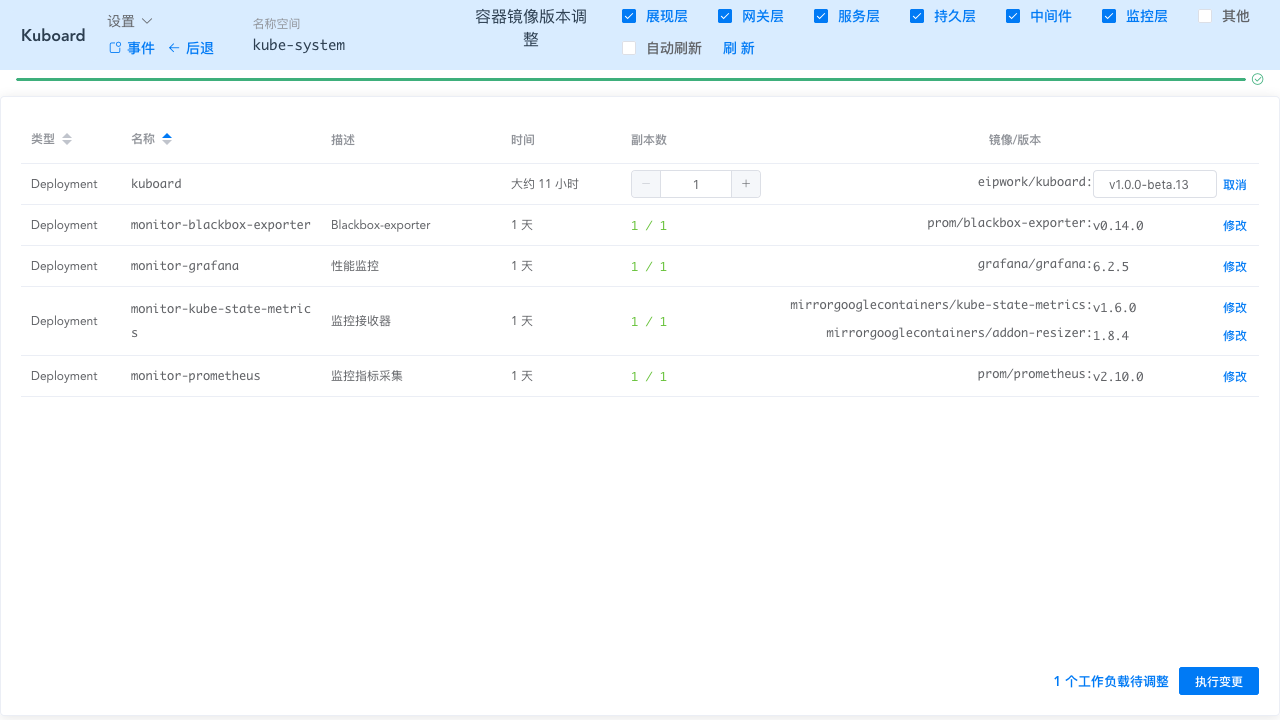1280x720 pixels.
Task: Click the 6.2.5 grafana version text
Action: 1111,267
